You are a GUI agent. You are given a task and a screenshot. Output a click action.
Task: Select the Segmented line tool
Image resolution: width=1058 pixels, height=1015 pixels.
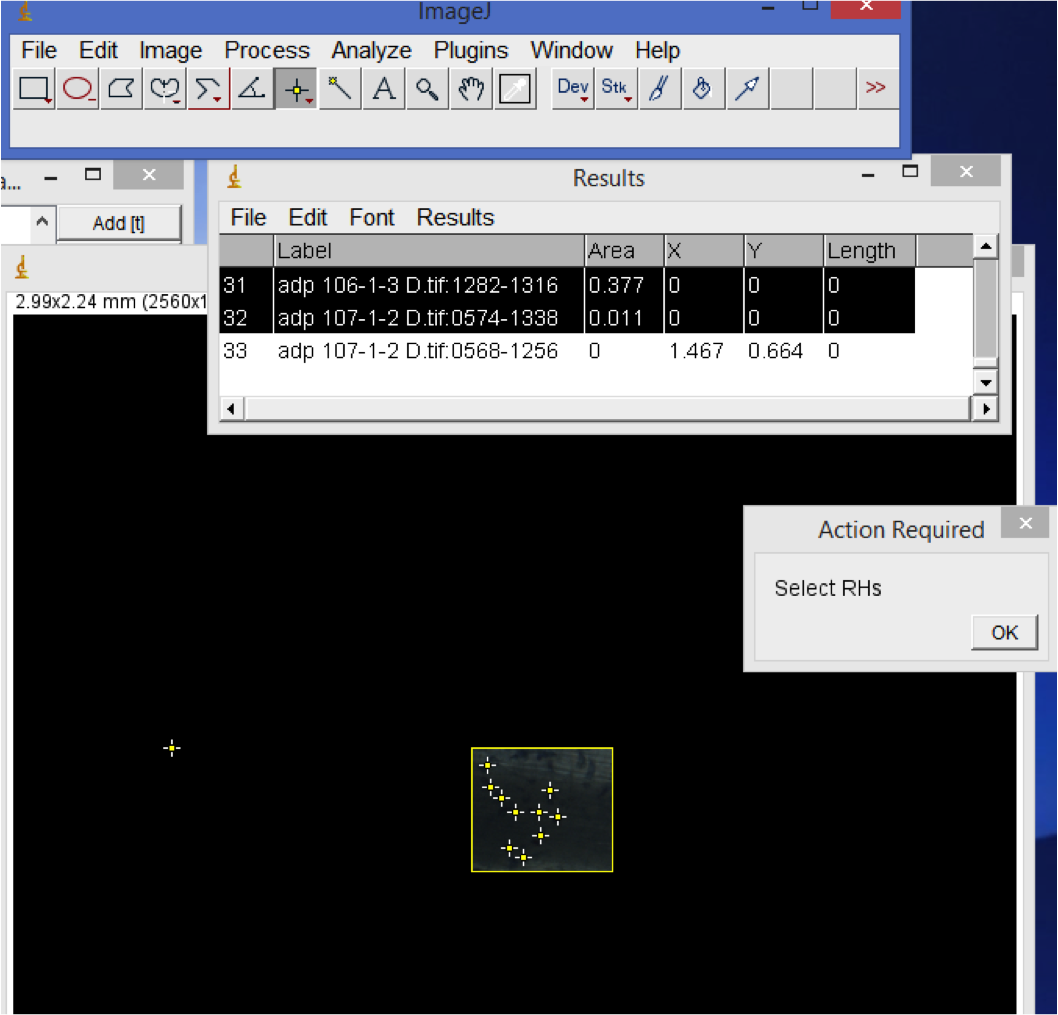tap(208, 88)
